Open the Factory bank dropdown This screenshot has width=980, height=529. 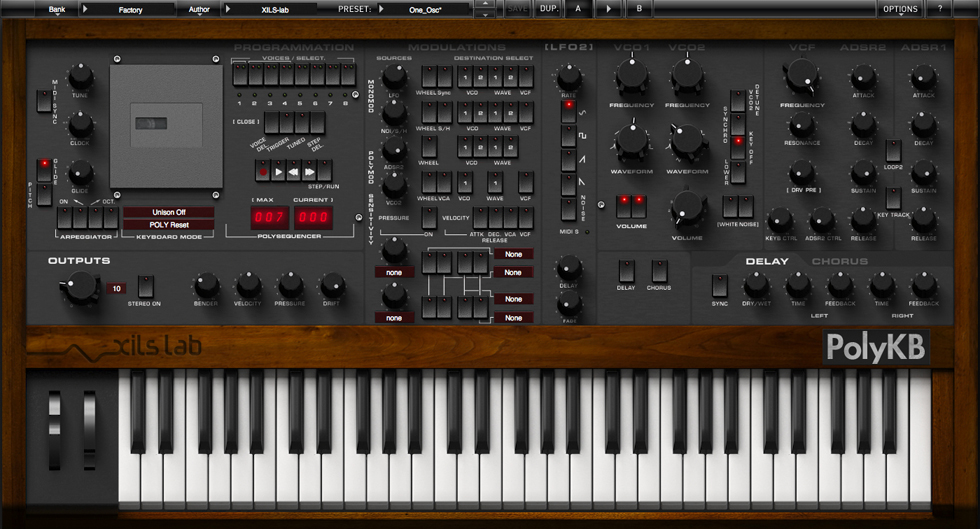(129, 9)
